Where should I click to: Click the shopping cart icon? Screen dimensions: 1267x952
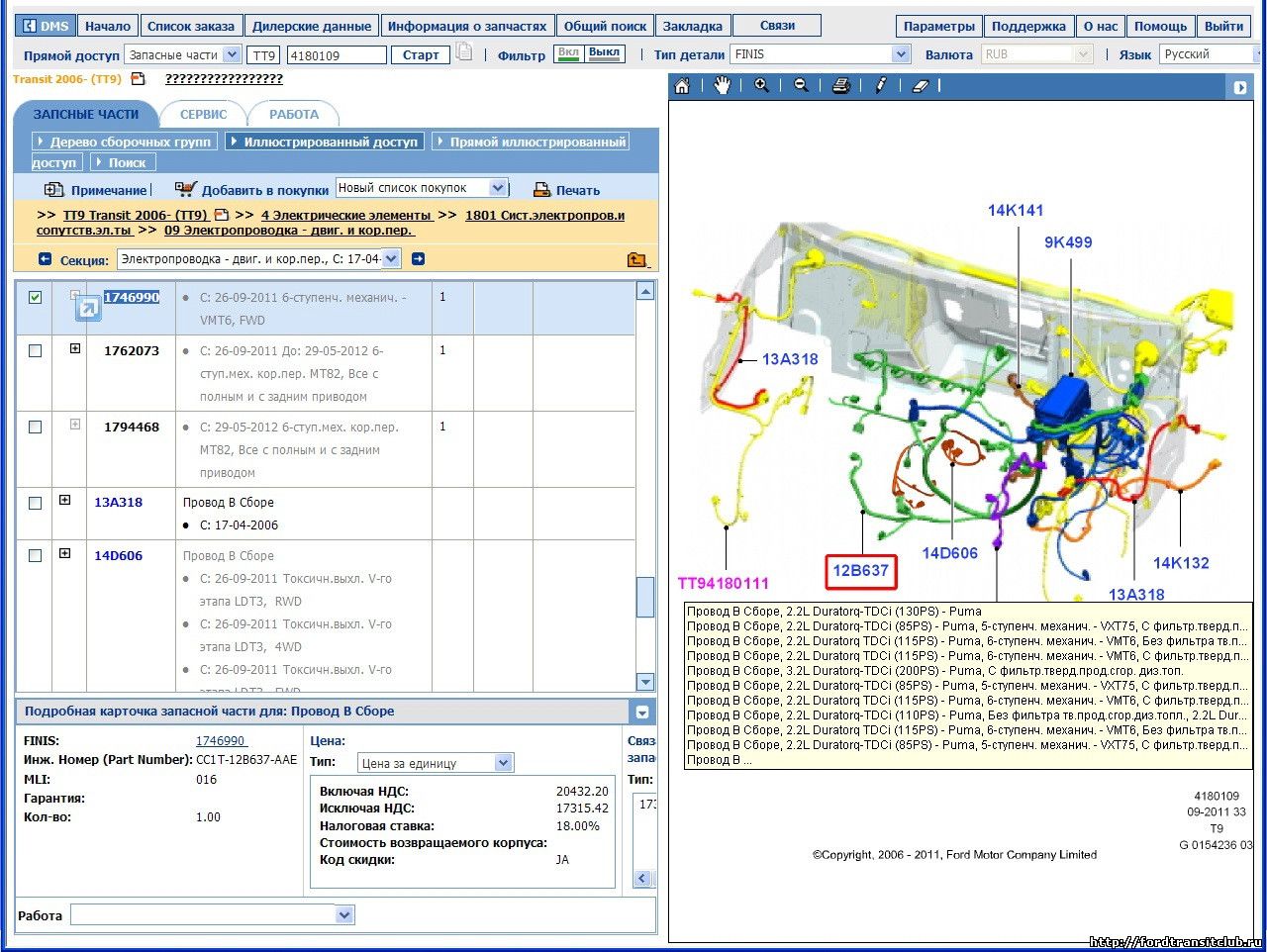pos(185,189)
